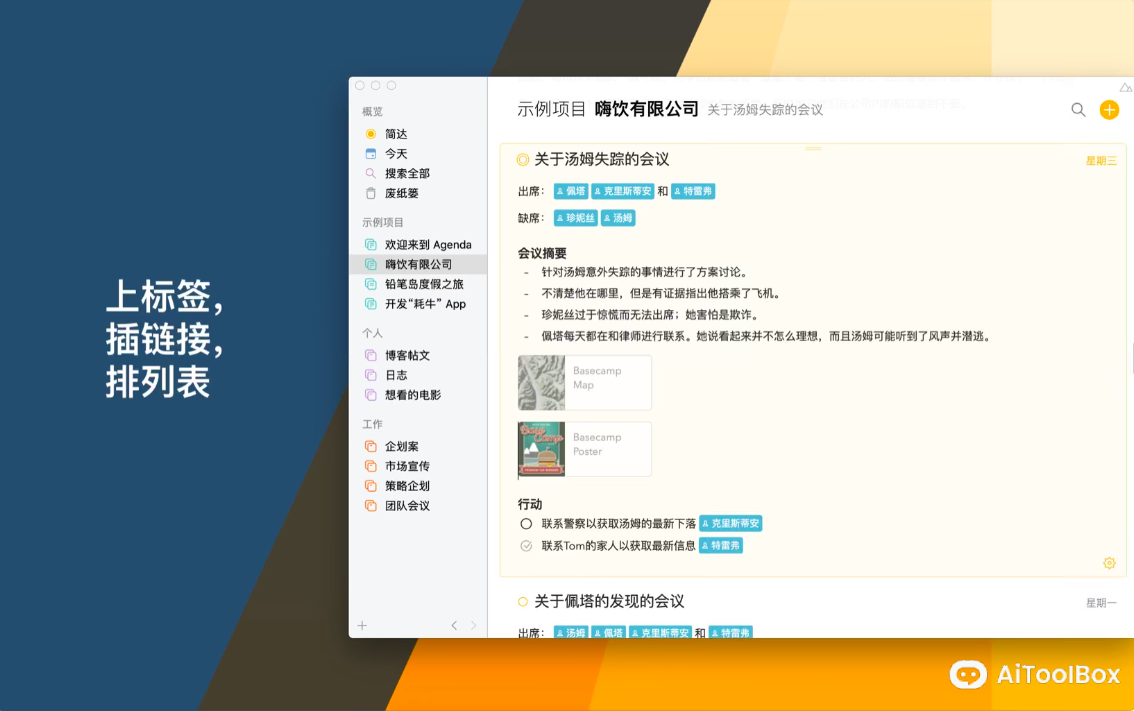Collapse the note using the top grab handle

point(813,146)
